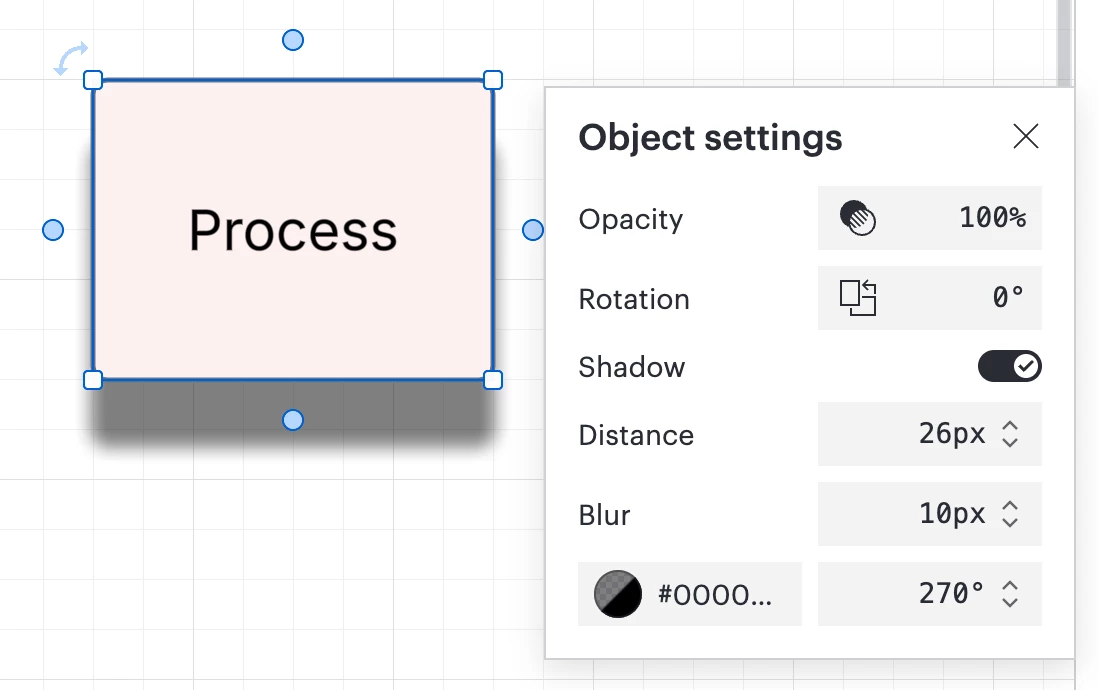Screen dimensions: 1098x690
Task: Click the opacity icon in Object settings
Action: point(858,218)
